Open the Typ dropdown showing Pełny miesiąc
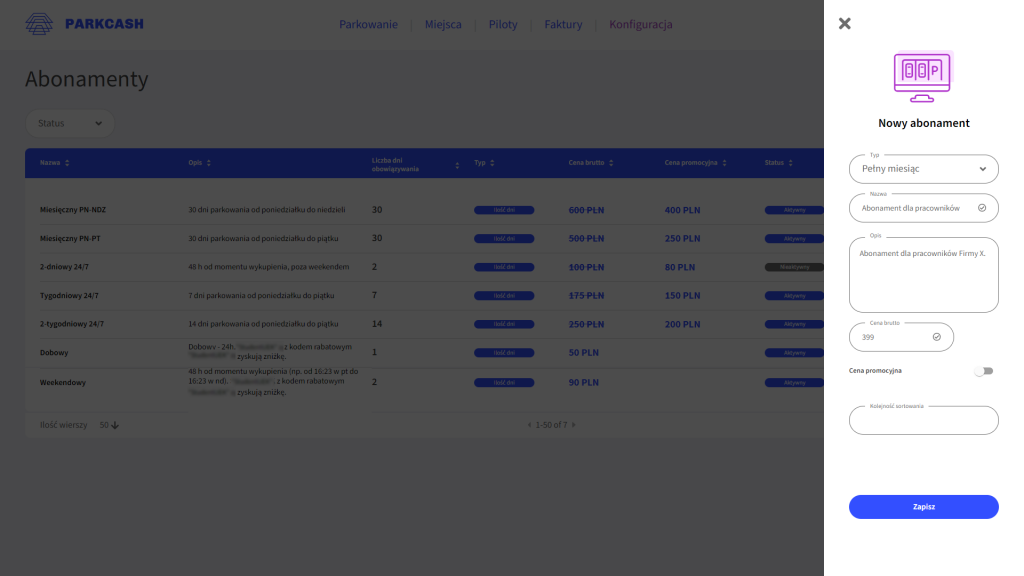 coord(923,169)
